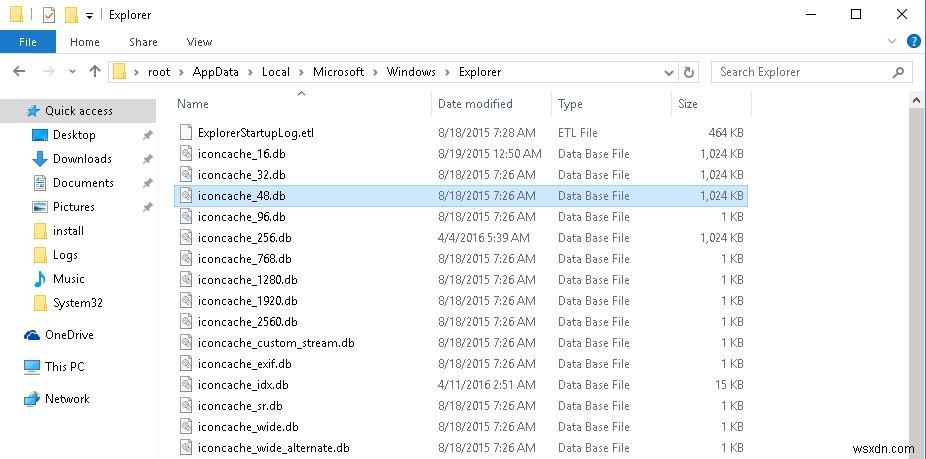Click the AppData breadcrumb in address bar

tap(216, 72)
